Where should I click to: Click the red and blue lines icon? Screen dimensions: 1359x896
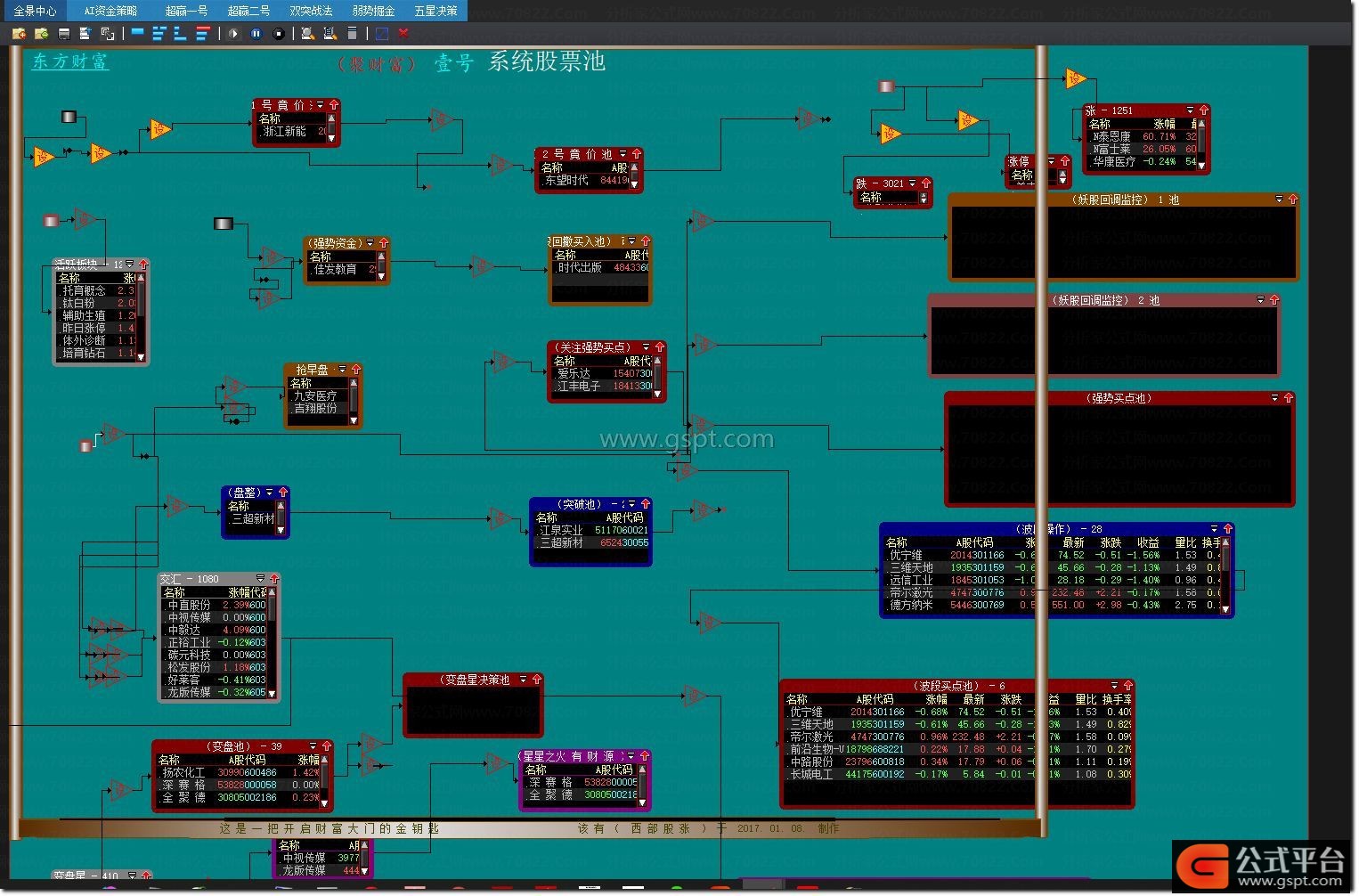click(203, 34)
